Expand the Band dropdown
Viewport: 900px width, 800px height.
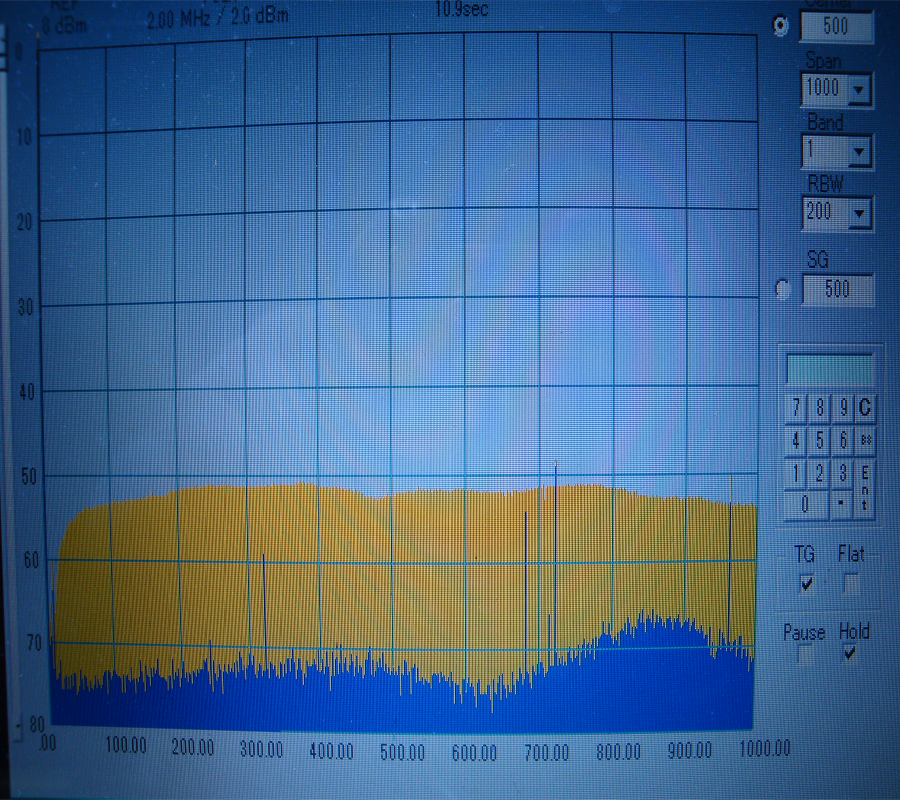pos(858,153)
